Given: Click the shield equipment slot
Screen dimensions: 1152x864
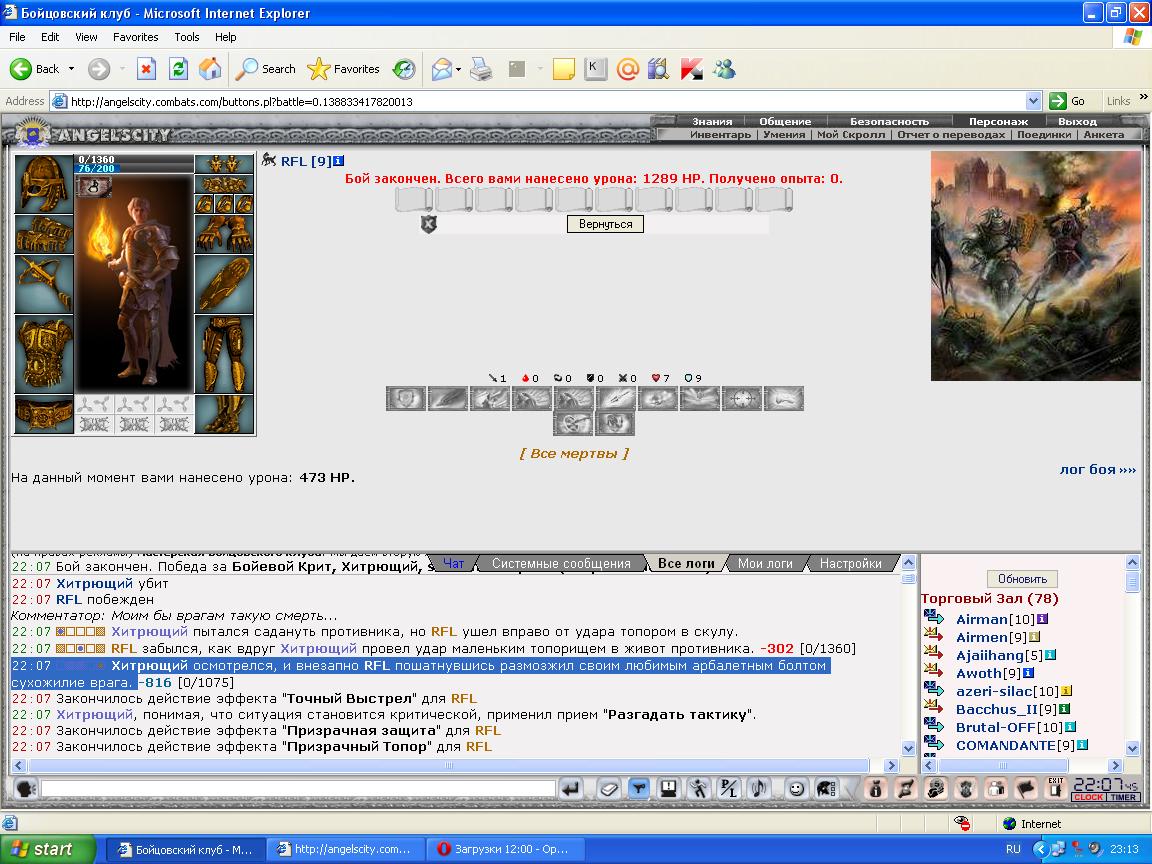Looking at the screenshot, I should (224, 284).
